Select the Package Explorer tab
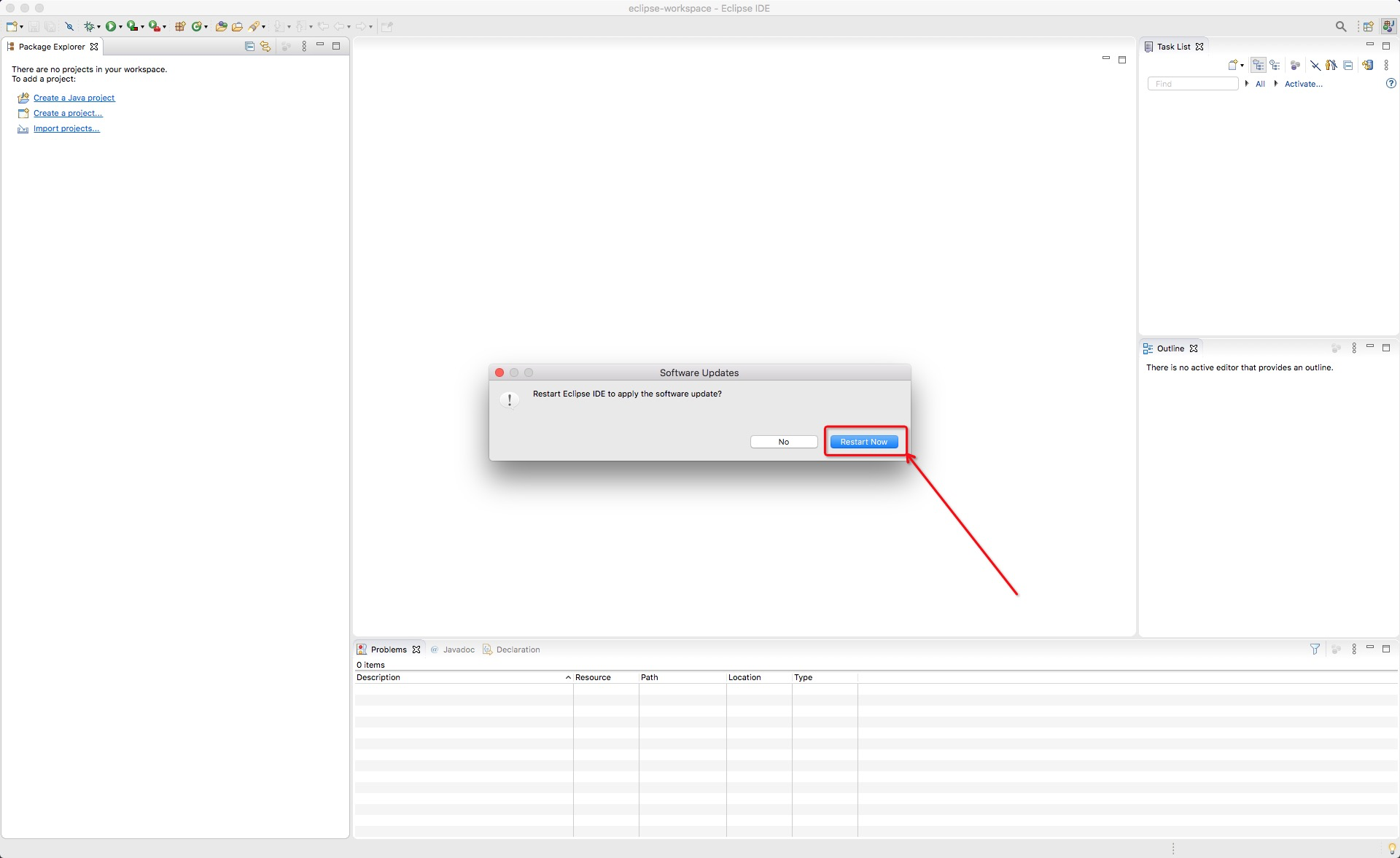Image resolution: width=1400 pixels, height=858 pixels. click(52, 47)
